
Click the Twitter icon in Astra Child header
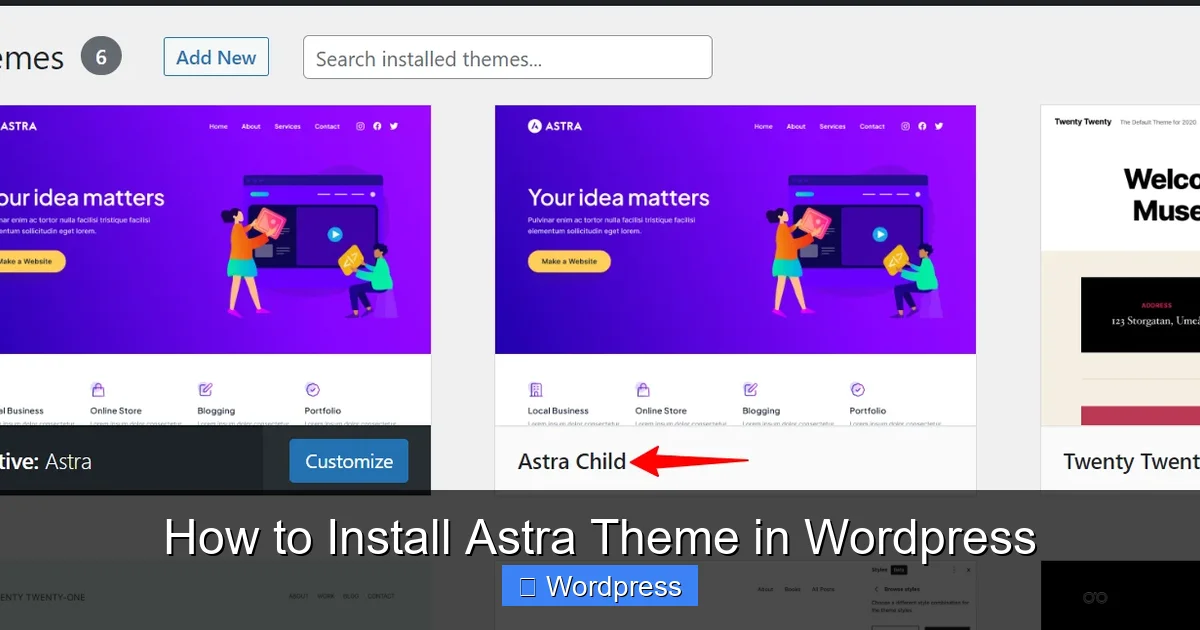(938, 126)
